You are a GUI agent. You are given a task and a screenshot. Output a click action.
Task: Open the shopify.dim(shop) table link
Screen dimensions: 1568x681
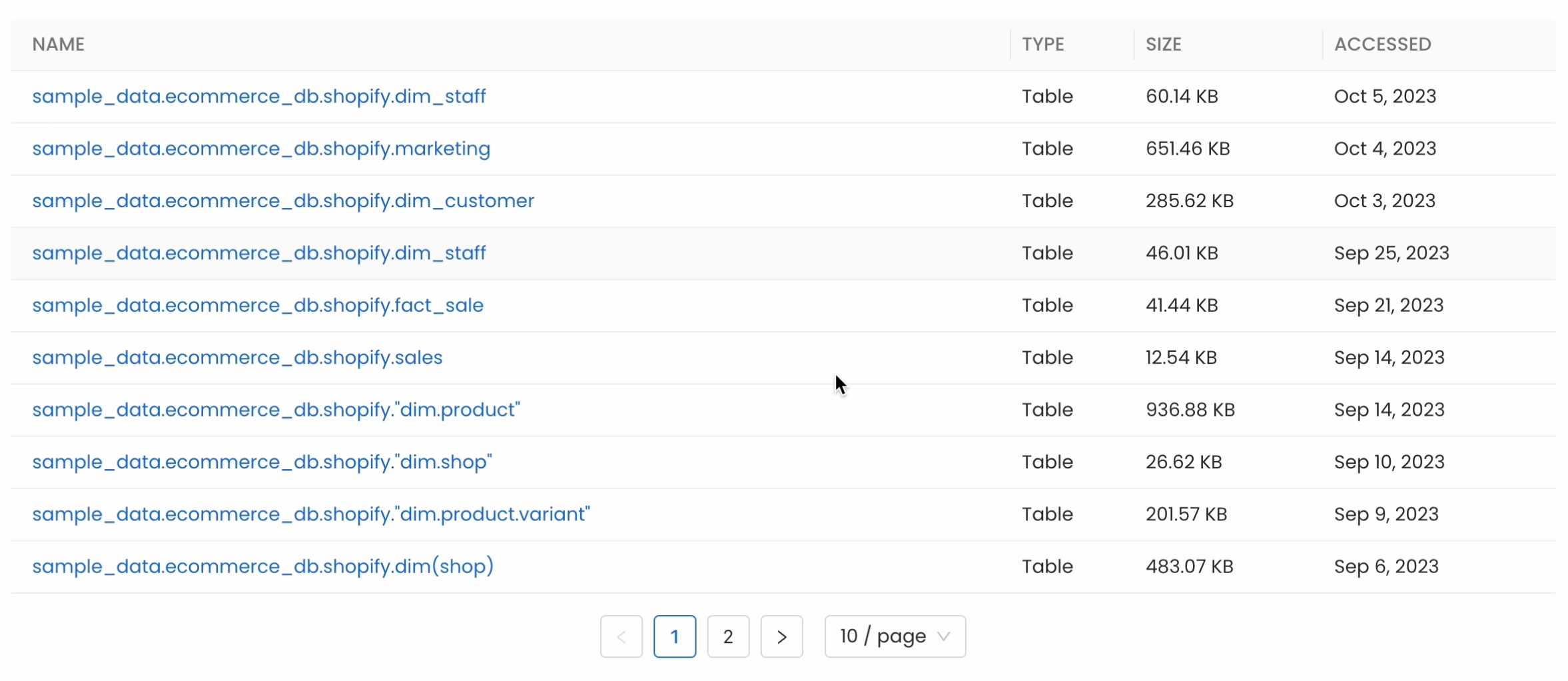pyautogui.click(x=262, y=566)
